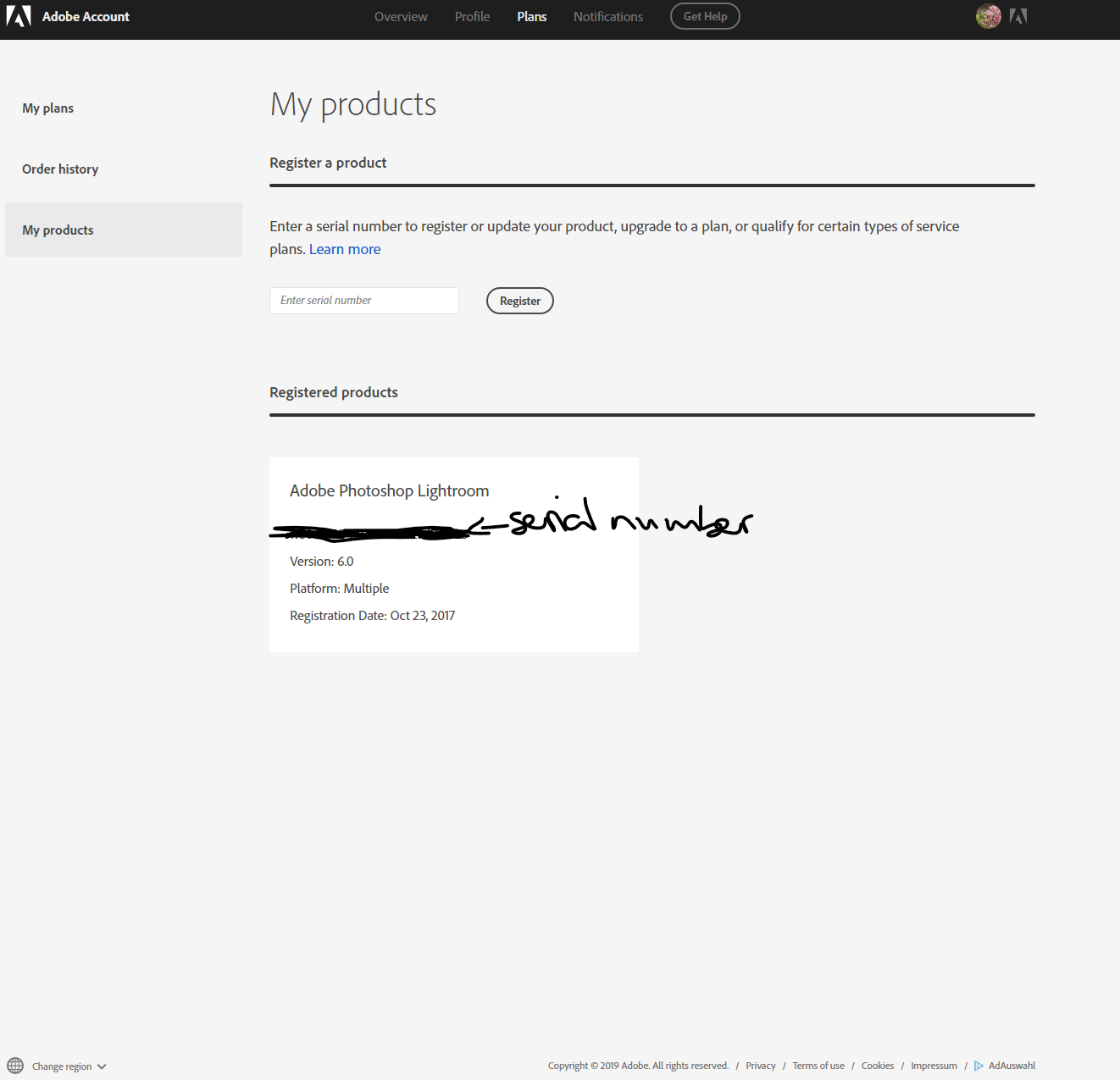The width and height of the screenshot is (1120, 1080).
Task: Switch to the Profile tab
Action: tap(472, 16)
